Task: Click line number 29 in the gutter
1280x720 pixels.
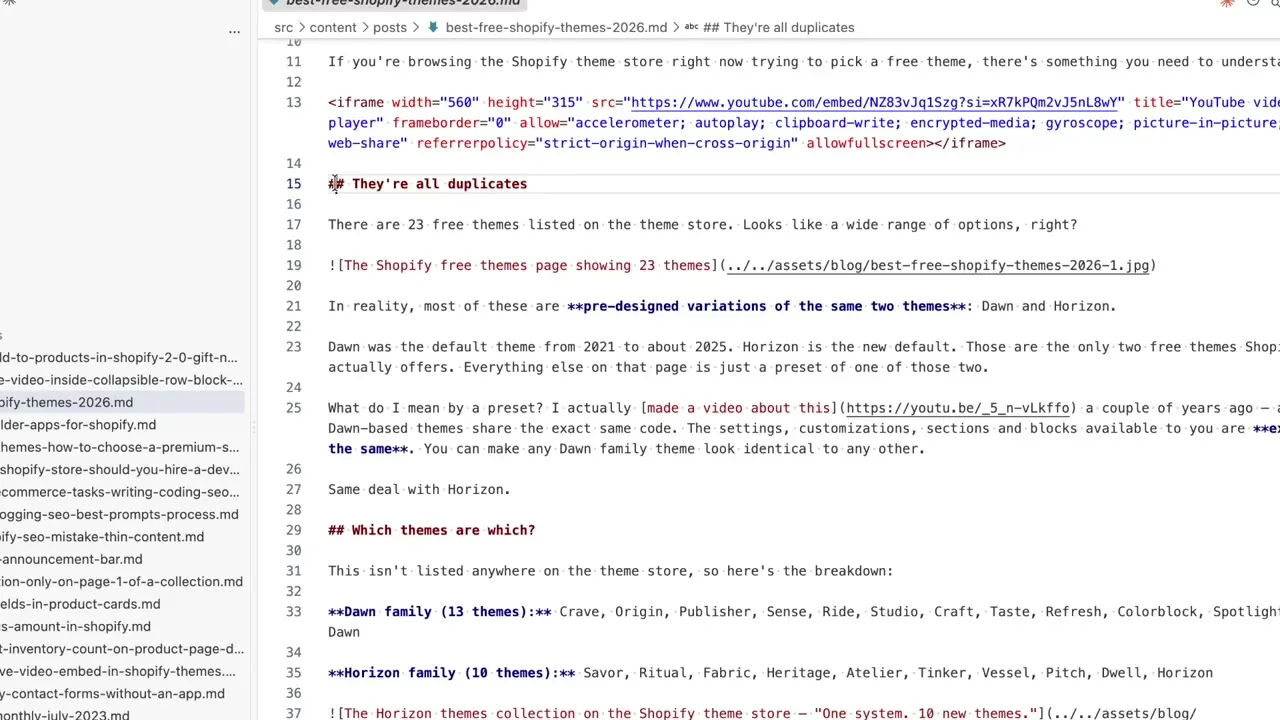Action: 293,530
